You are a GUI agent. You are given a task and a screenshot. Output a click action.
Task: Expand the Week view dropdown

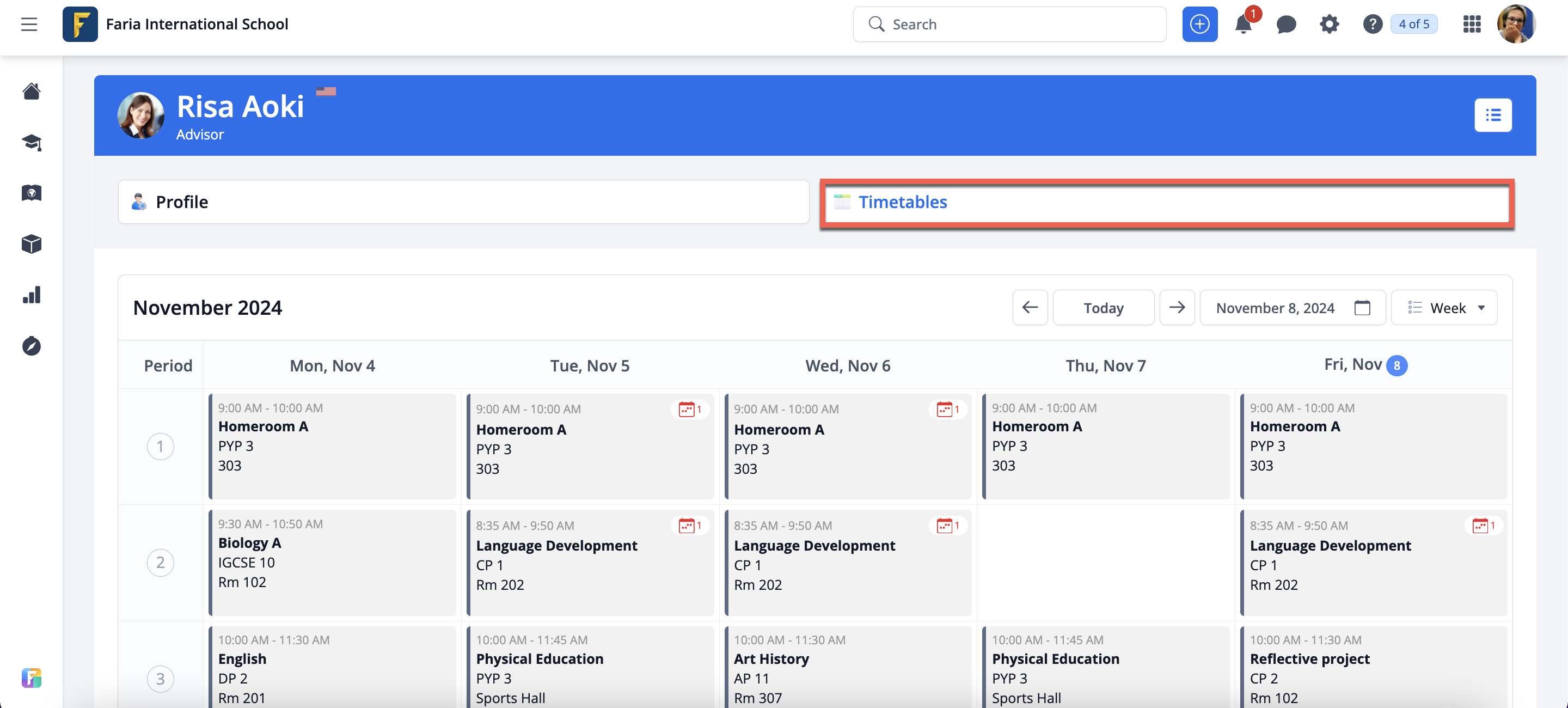(1444, 308)
